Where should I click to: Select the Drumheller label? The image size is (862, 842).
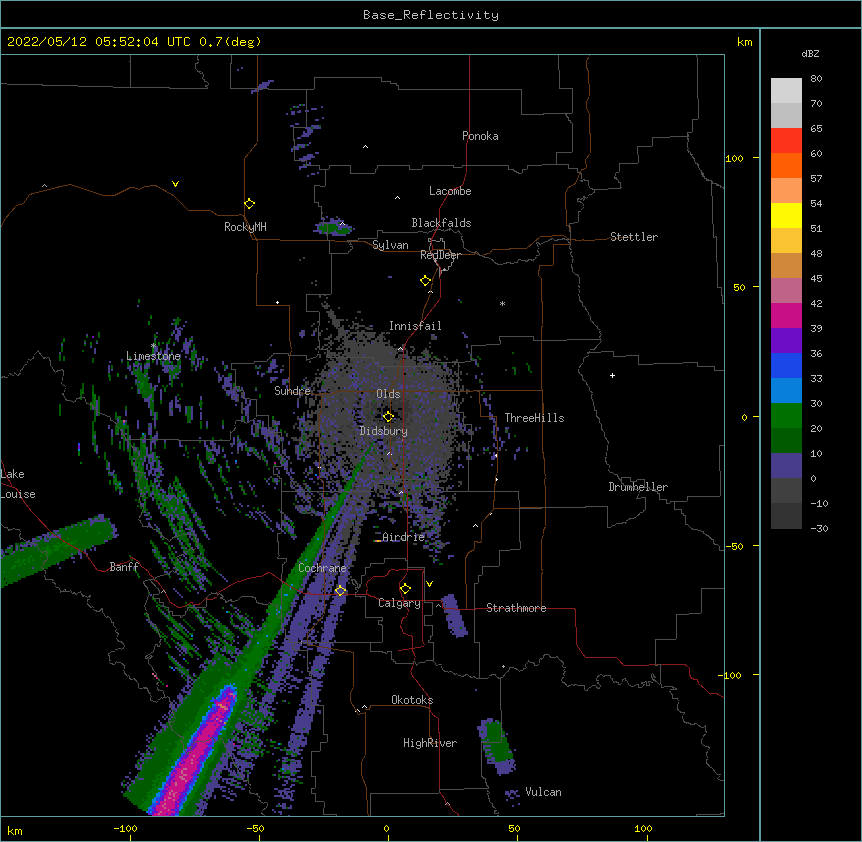click(638, 487)
